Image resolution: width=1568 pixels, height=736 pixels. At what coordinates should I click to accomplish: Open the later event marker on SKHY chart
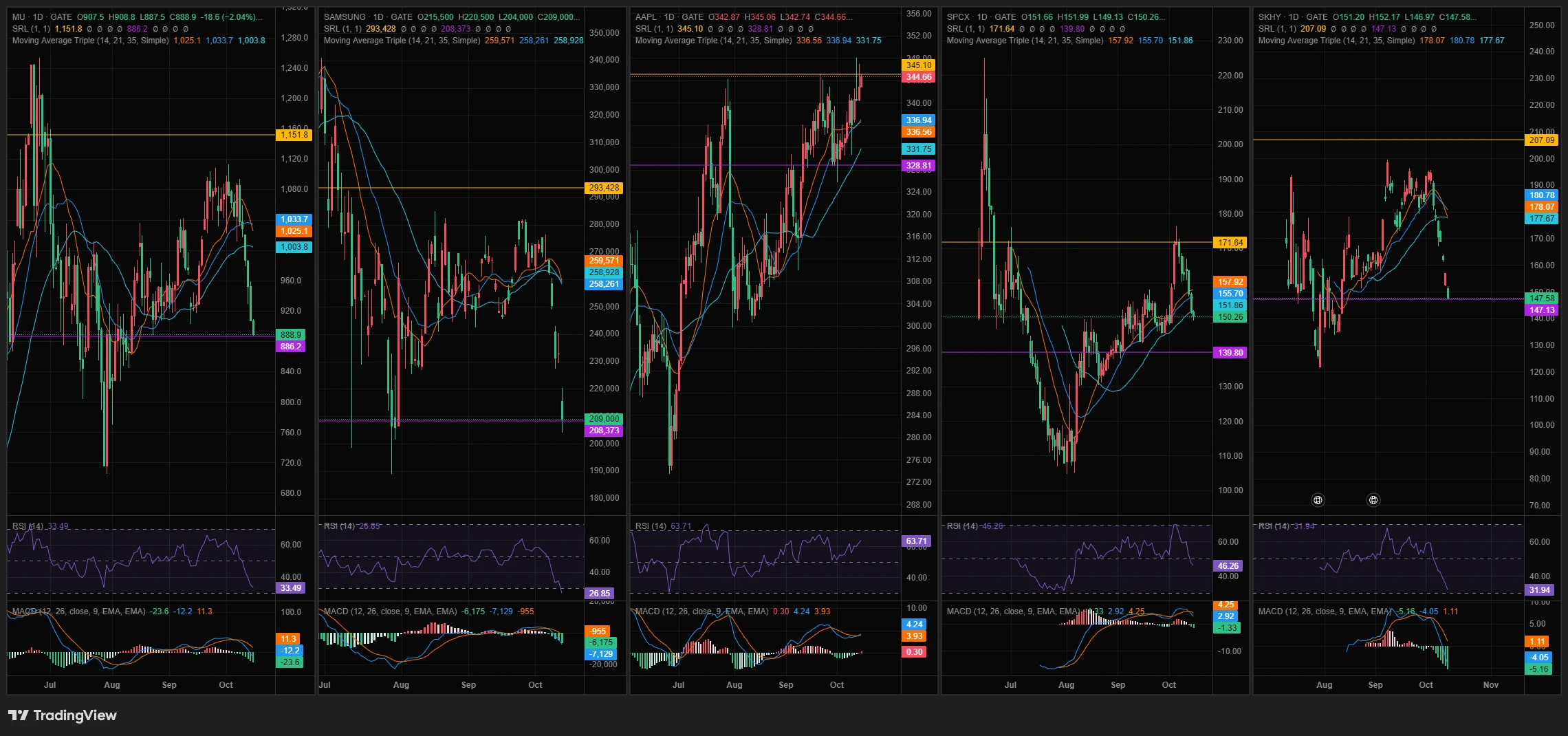pyautogui.click(x=1373, y=500)
